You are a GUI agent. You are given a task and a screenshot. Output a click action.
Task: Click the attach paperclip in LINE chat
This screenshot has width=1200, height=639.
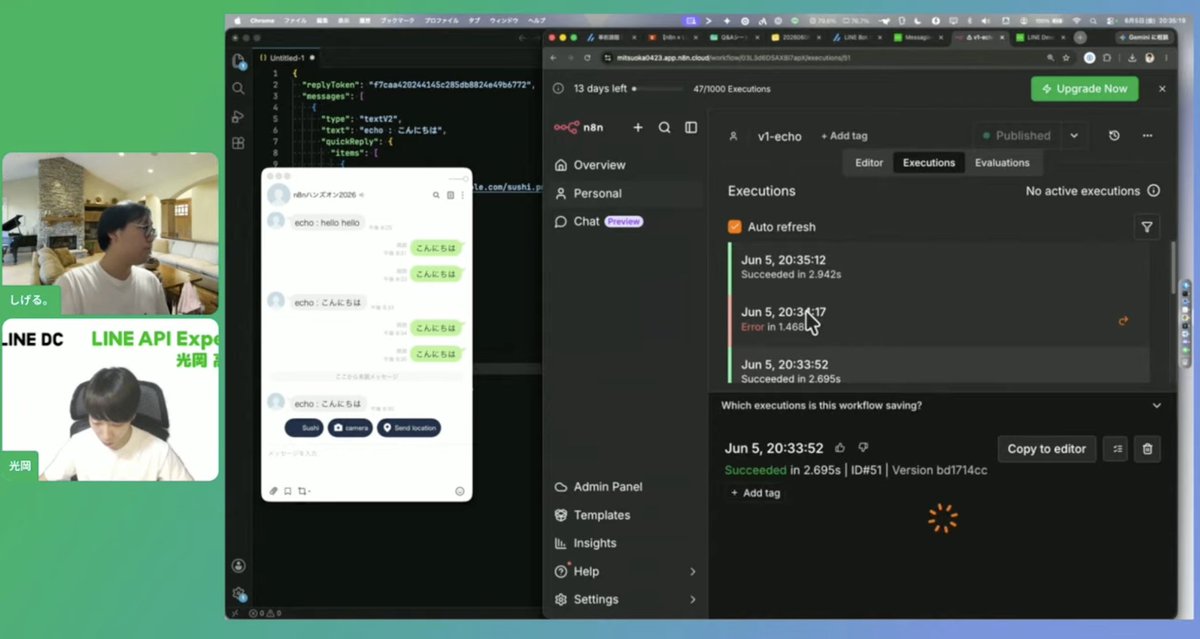point(274,491)
